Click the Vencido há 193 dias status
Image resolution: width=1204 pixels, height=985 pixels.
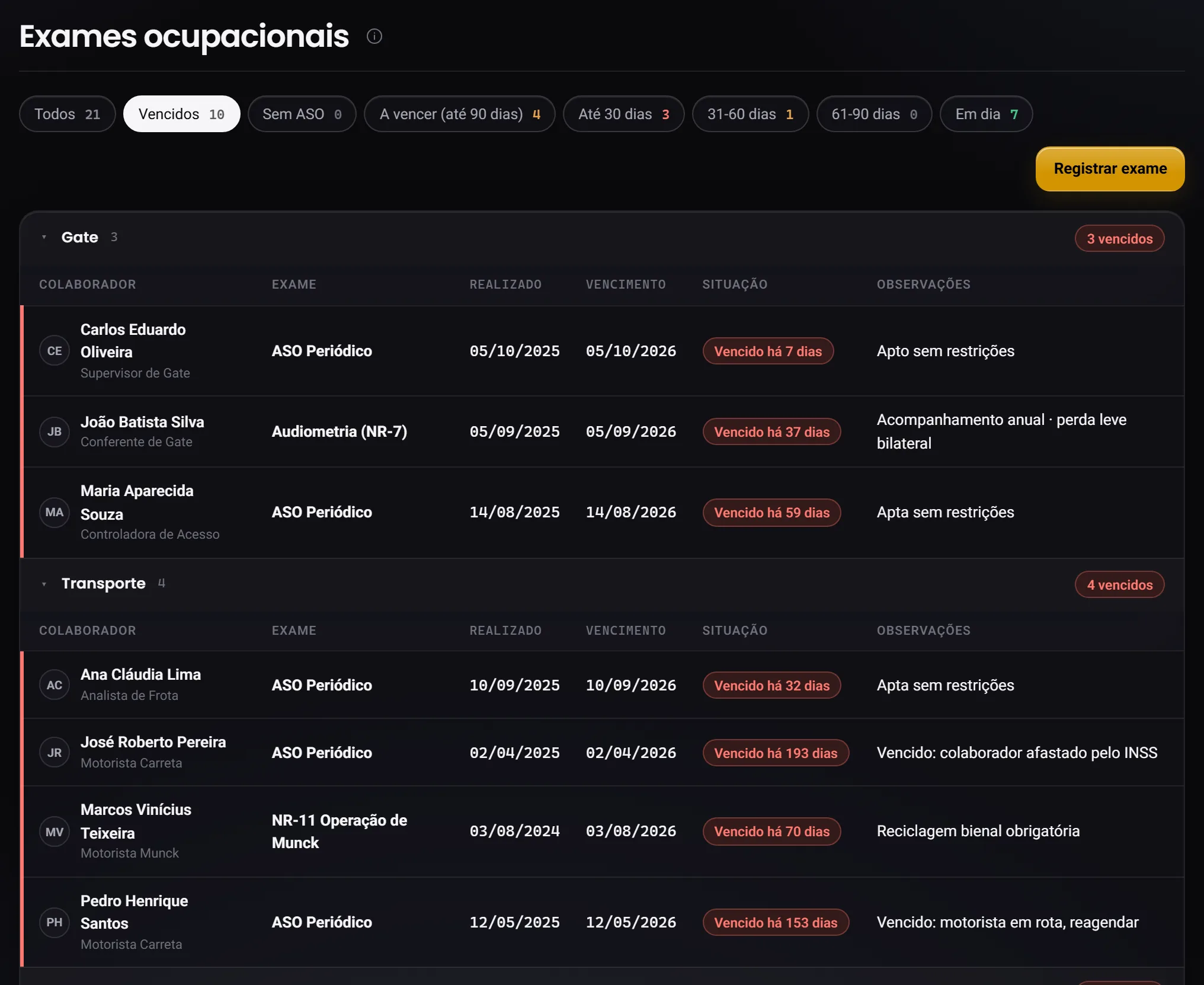click(x=776, y=753)
